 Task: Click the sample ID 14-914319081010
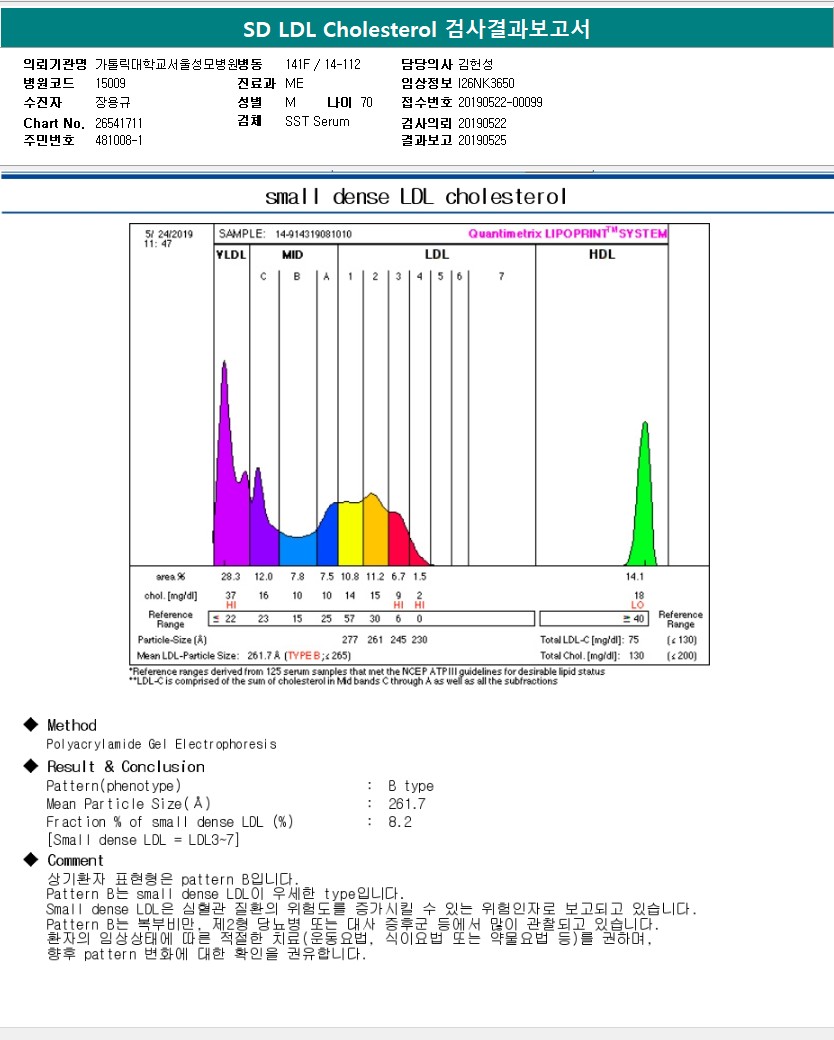coord(313,234)
